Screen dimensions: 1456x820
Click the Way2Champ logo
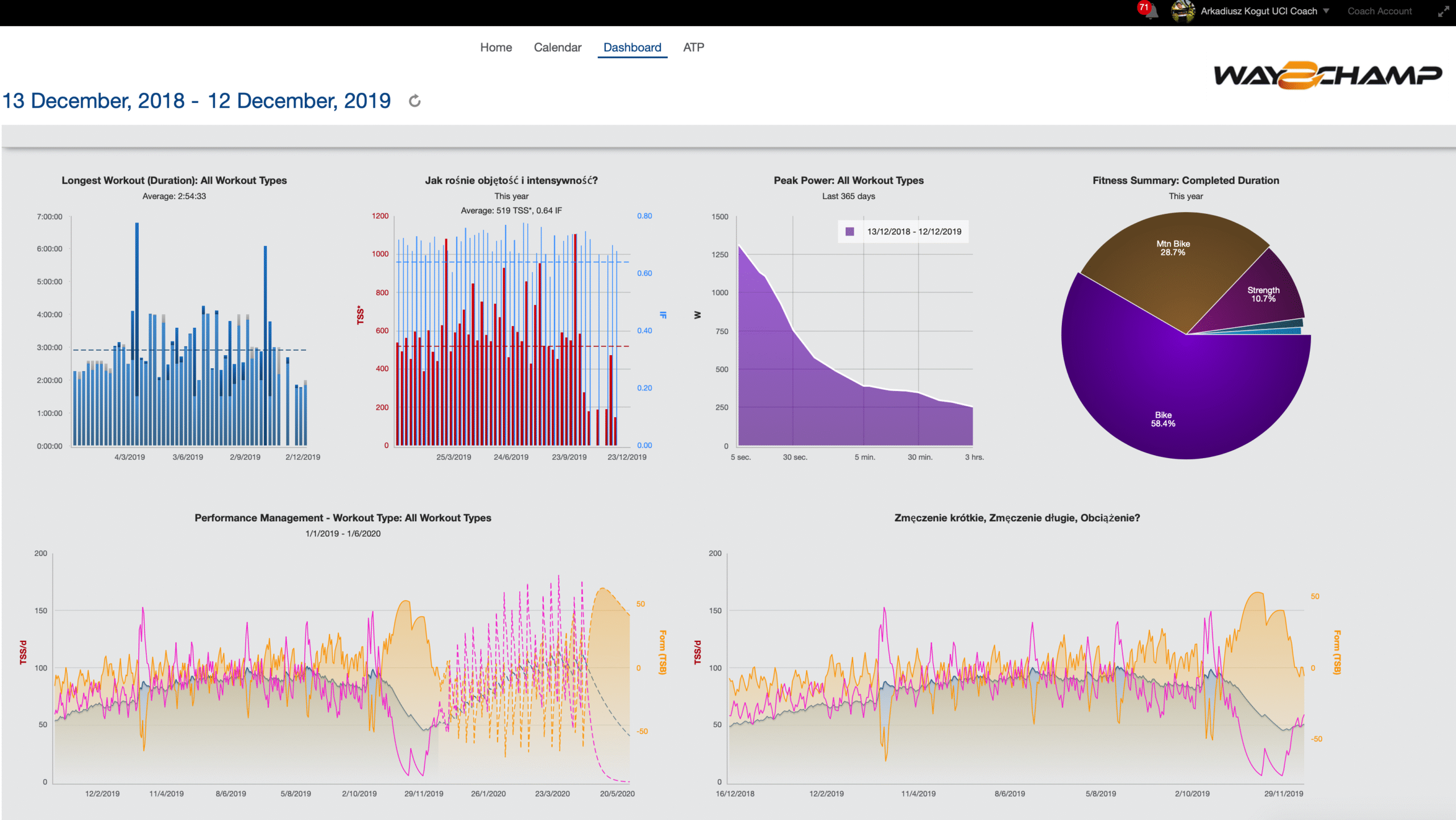click(x=1327, y=75)
